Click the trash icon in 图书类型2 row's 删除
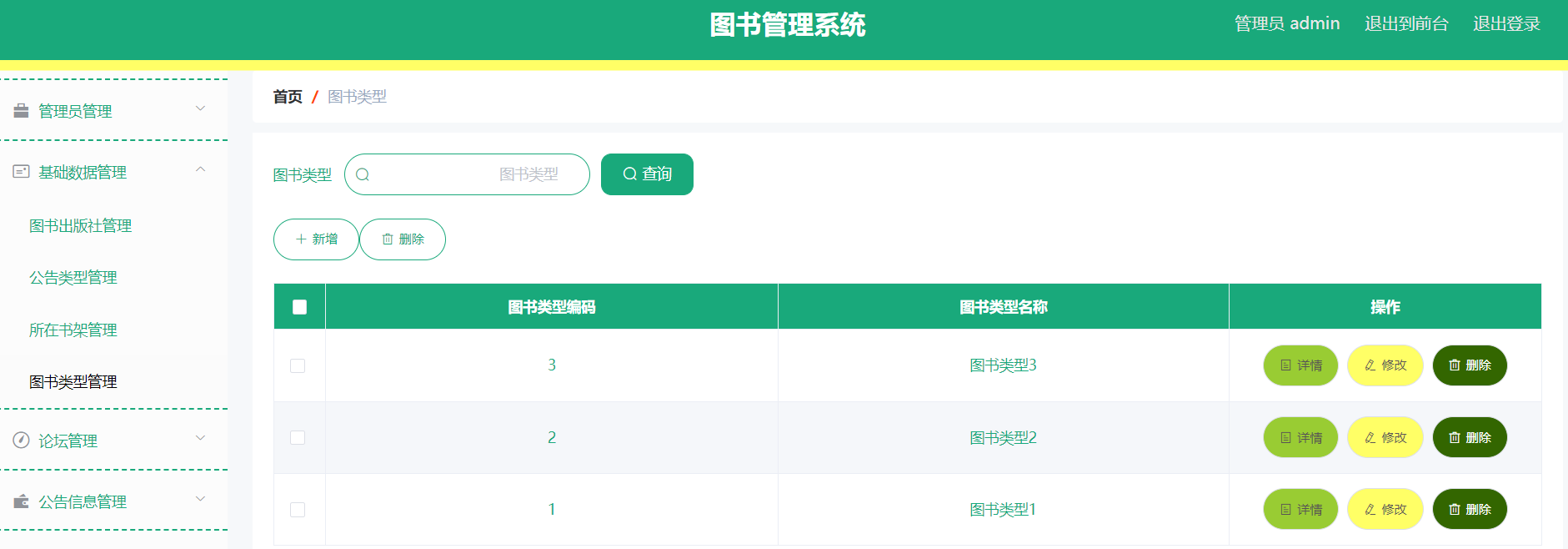The width and height of the screenshot is (1568, 549). click(x=1455, y=437)
